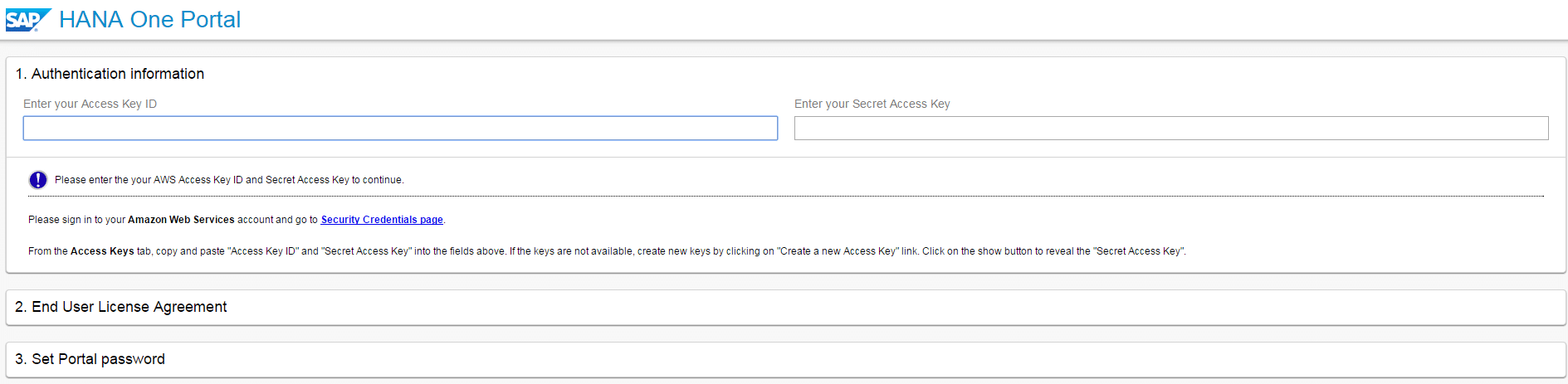The width and height of the screenshot is (1568, 384).
Task: Click the HANA One Portal title
Action: coord(149,19)
